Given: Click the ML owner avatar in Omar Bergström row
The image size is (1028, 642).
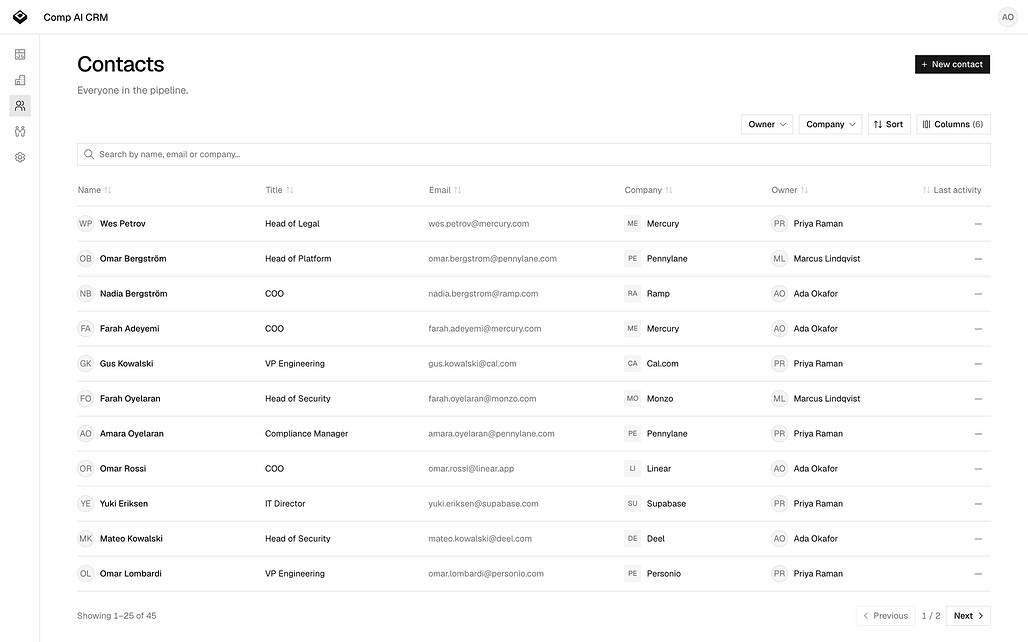Looking at the screenshot, I should point(779,258).
